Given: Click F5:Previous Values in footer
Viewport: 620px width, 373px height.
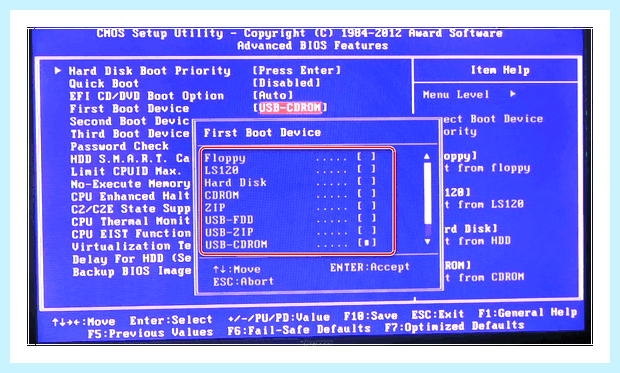Looking at the screenshot, I should pyautogui.click(x=150, y=333).
